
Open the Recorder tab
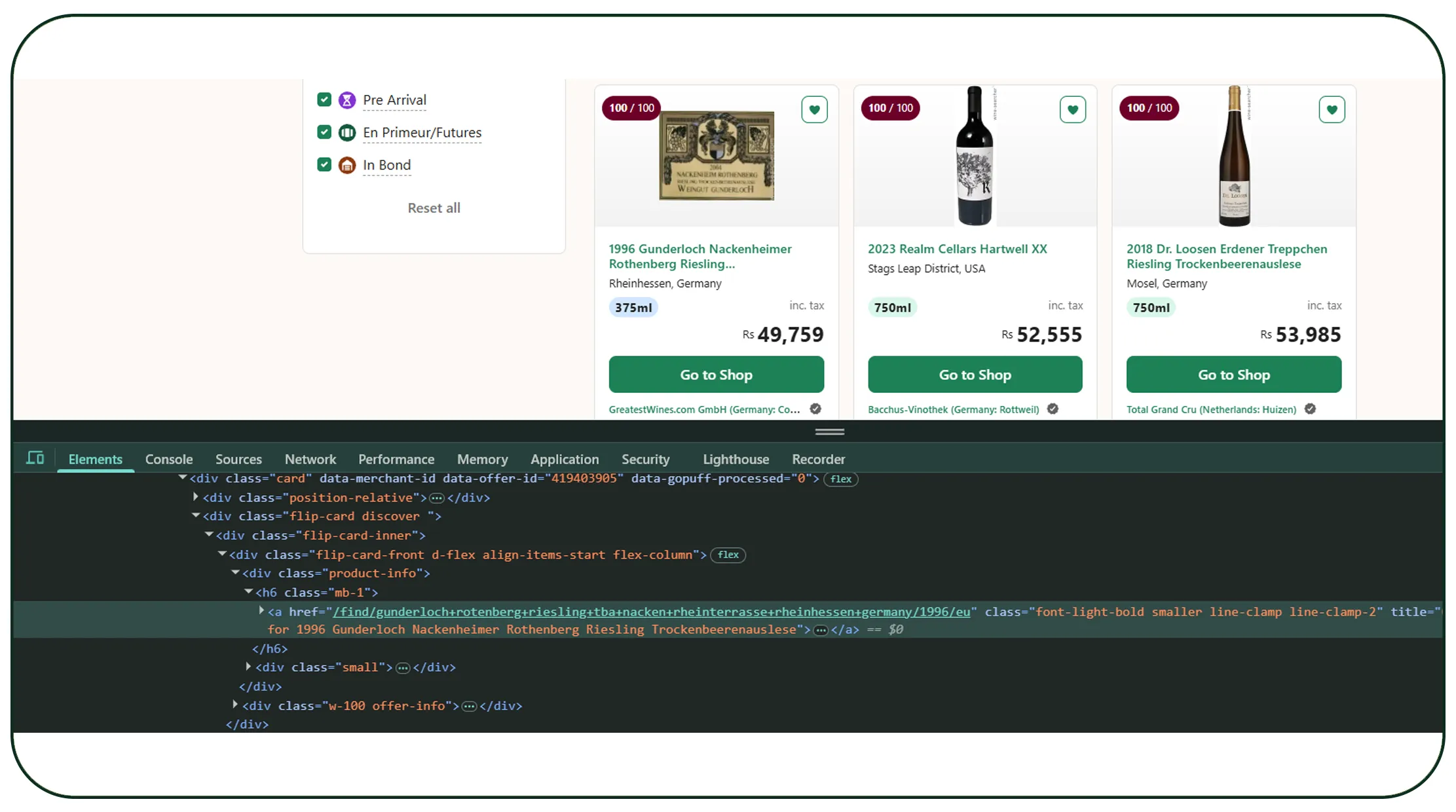(x=819, y=459)
